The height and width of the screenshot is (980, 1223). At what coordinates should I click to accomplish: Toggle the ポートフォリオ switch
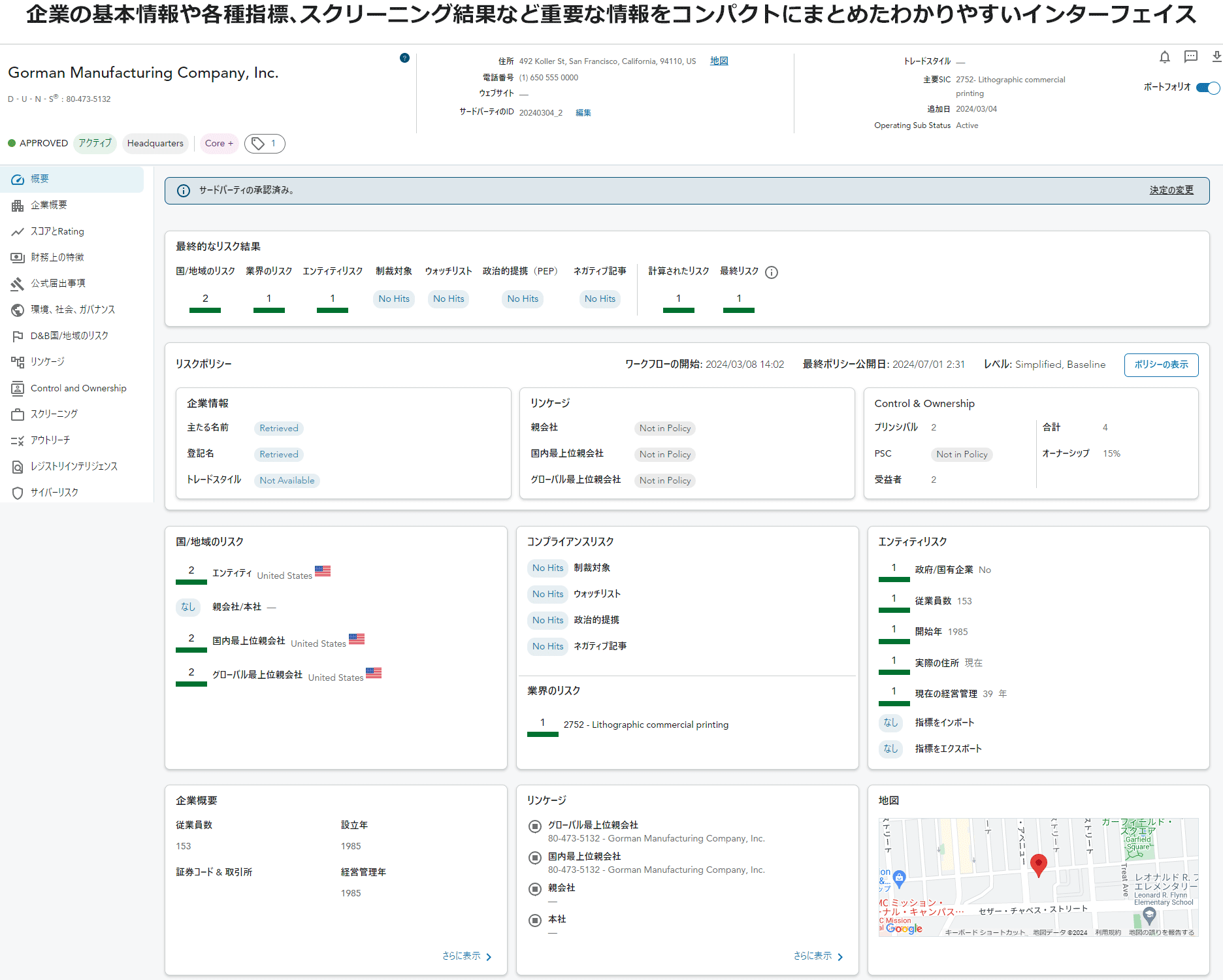point(1208,88)
